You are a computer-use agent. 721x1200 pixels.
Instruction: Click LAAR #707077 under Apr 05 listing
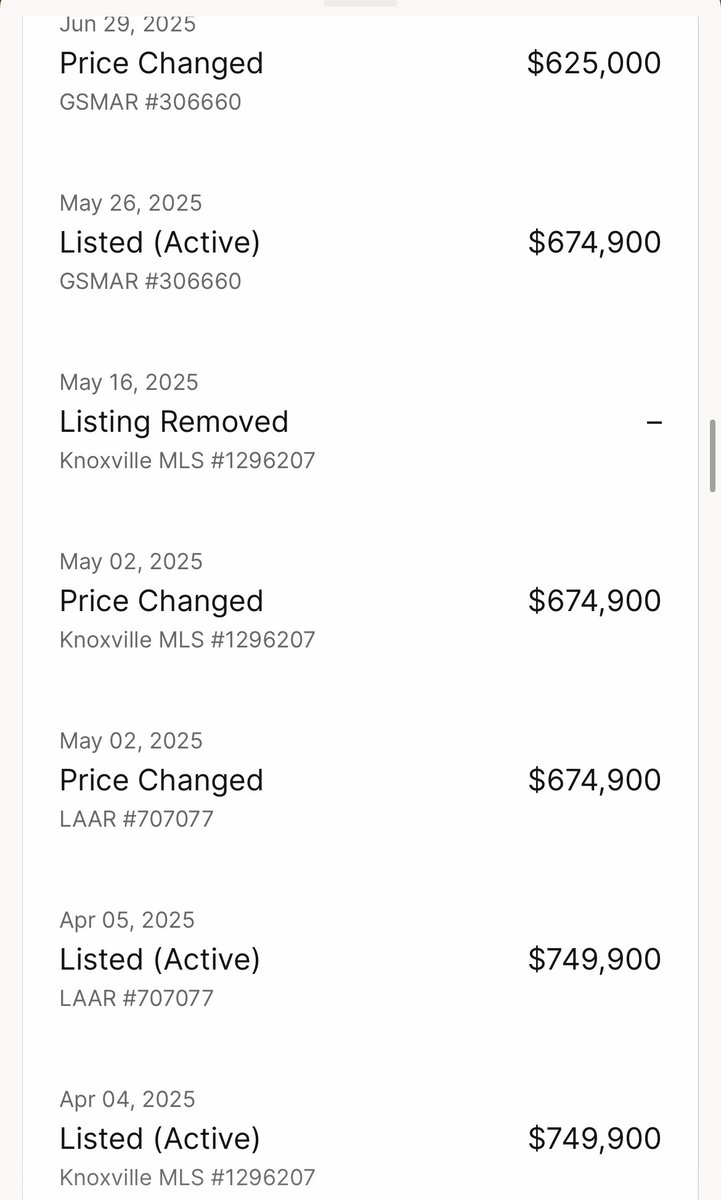point(137,997)
